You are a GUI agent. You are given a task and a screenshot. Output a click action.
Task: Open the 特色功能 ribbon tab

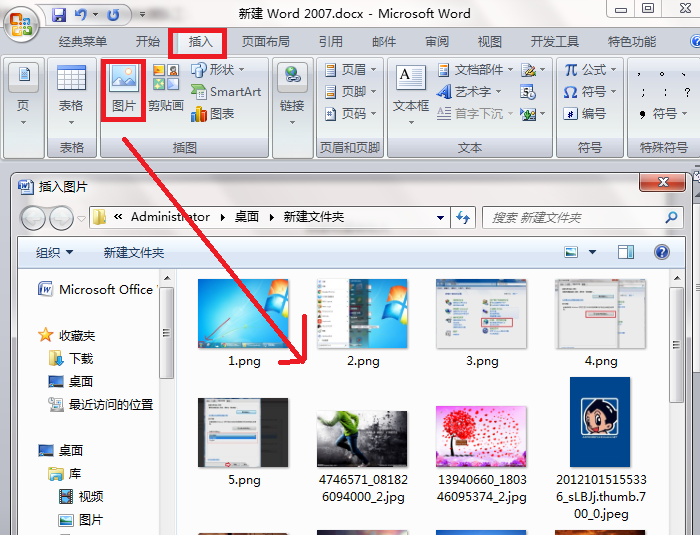click(x=632, y=42)
